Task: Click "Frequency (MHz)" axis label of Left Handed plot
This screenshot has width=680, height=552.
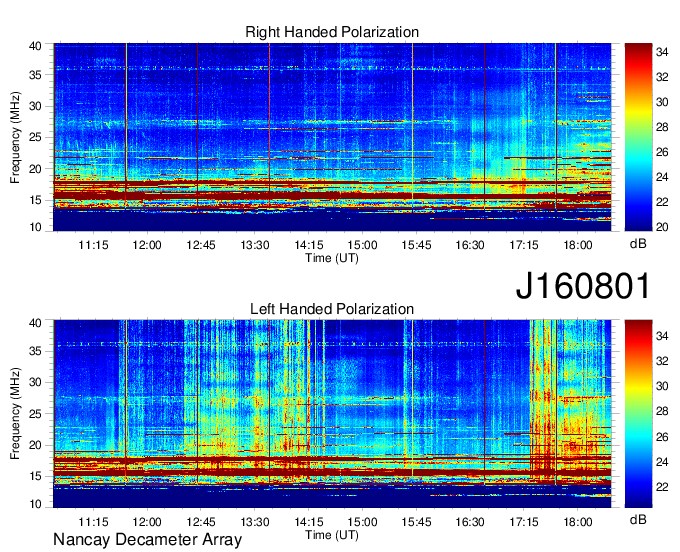Action: click(15, 414)
